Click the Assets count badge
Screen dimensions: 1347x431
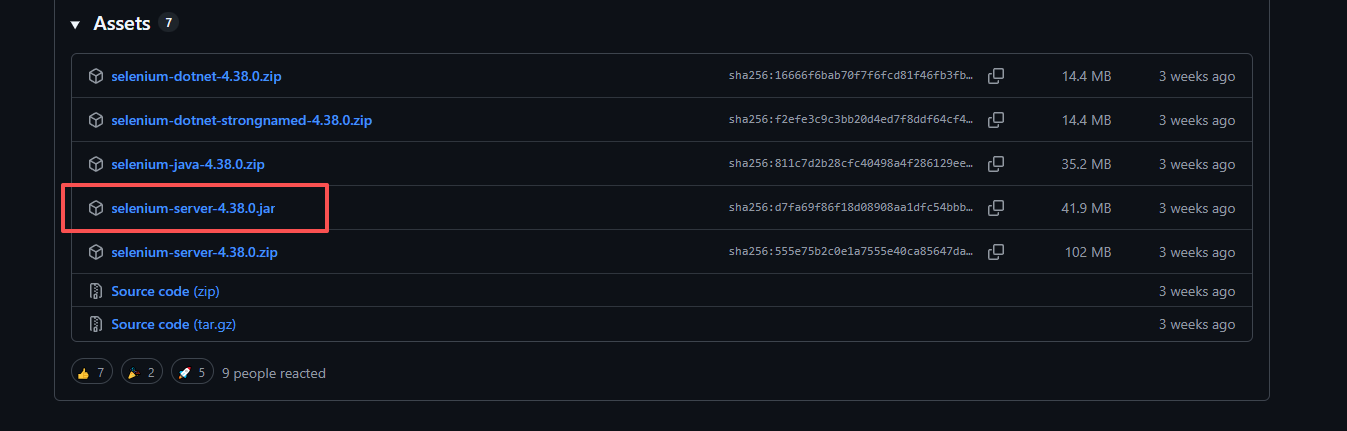point(168,23)
